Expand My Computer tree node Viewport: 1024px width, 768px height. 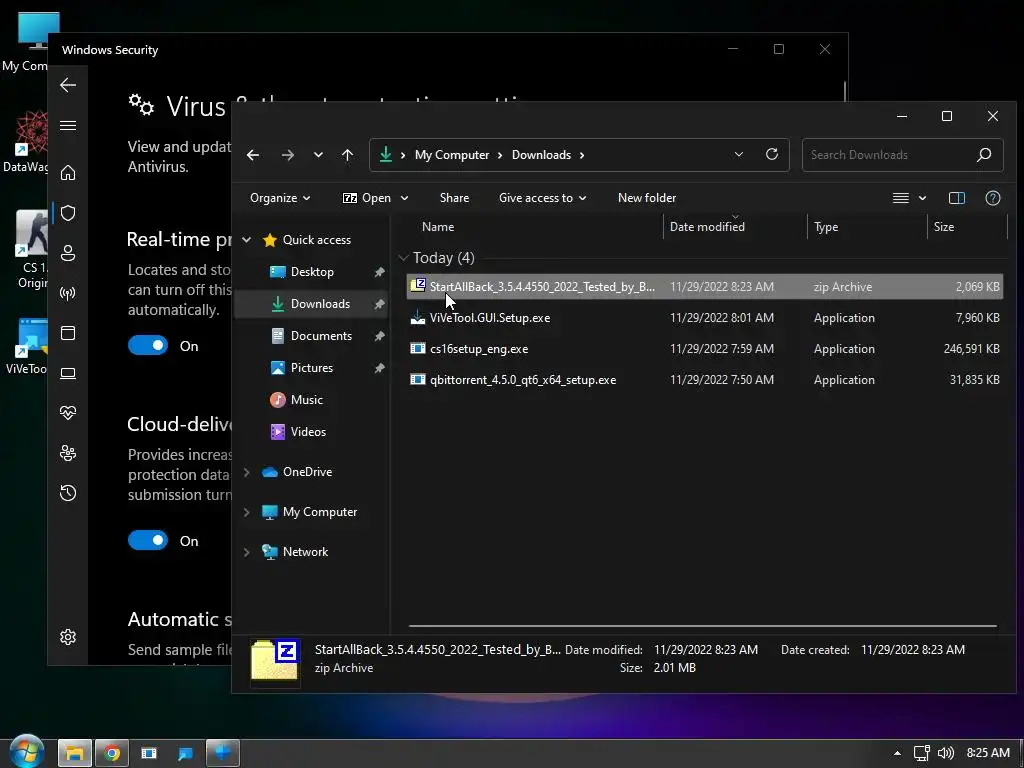(x=247, y=512)
